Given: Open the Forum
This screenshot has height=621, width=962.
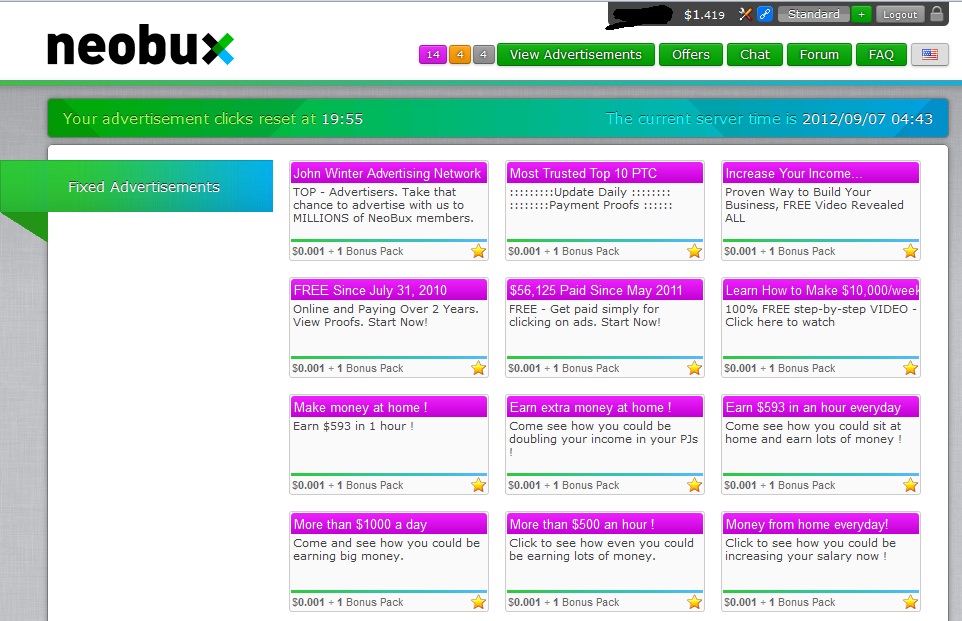Looking at the screenshot, I should click(819, 55).
